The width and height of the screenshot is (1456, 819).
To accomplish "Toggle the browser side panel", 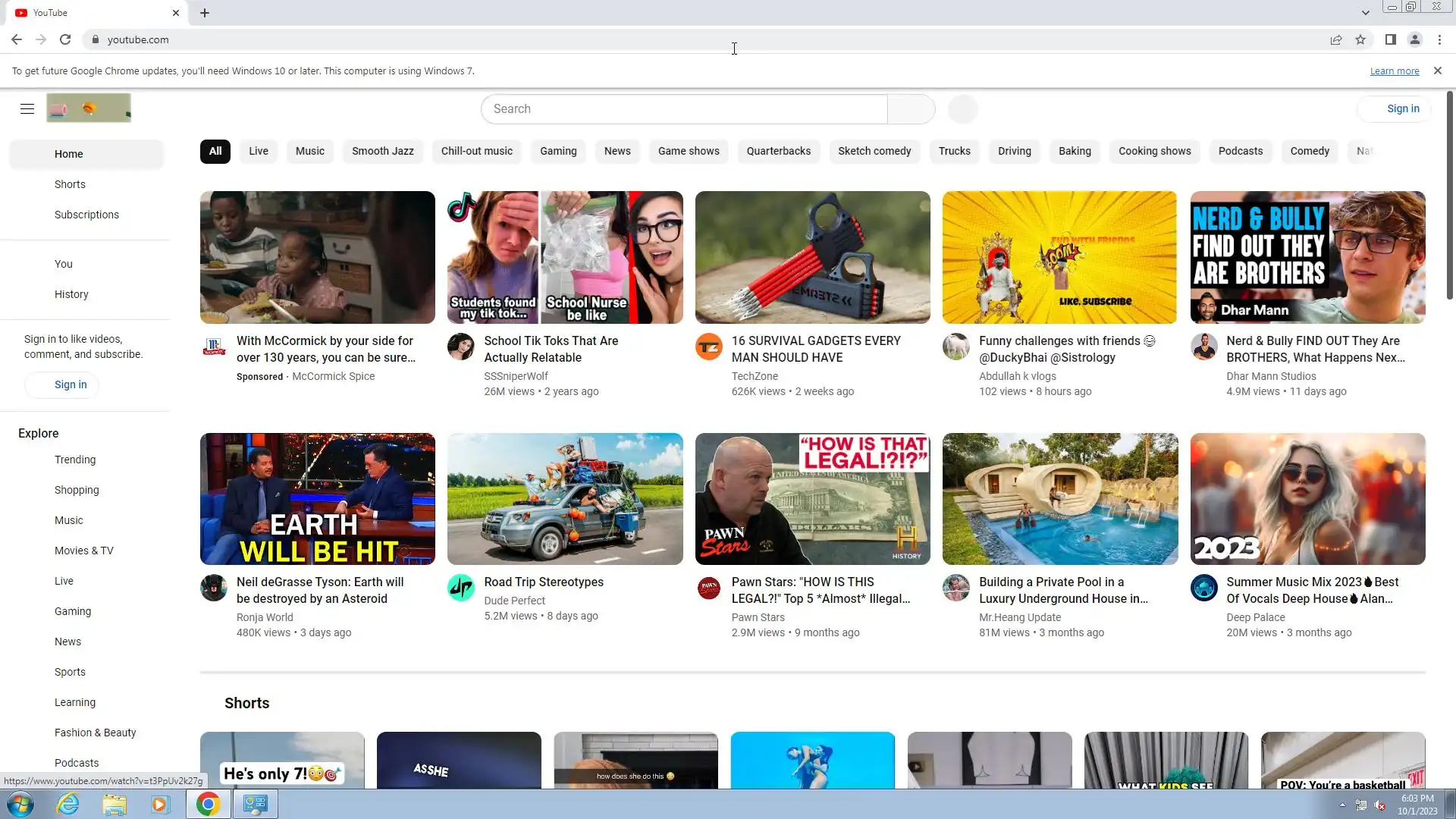I will click(x=1390, y=39).
